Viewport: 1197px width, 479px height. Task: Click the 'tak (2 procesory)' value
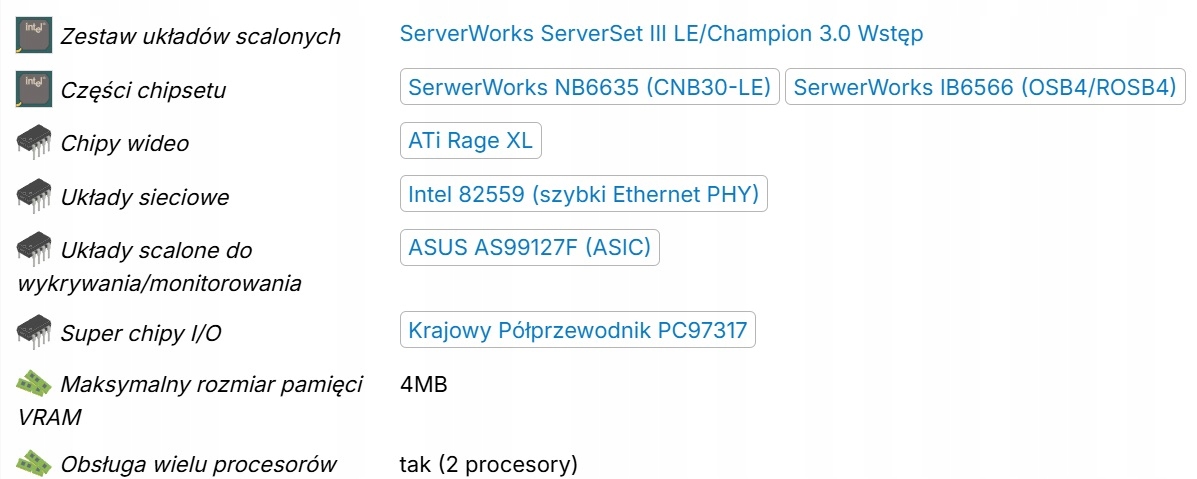tap(489, 464)
